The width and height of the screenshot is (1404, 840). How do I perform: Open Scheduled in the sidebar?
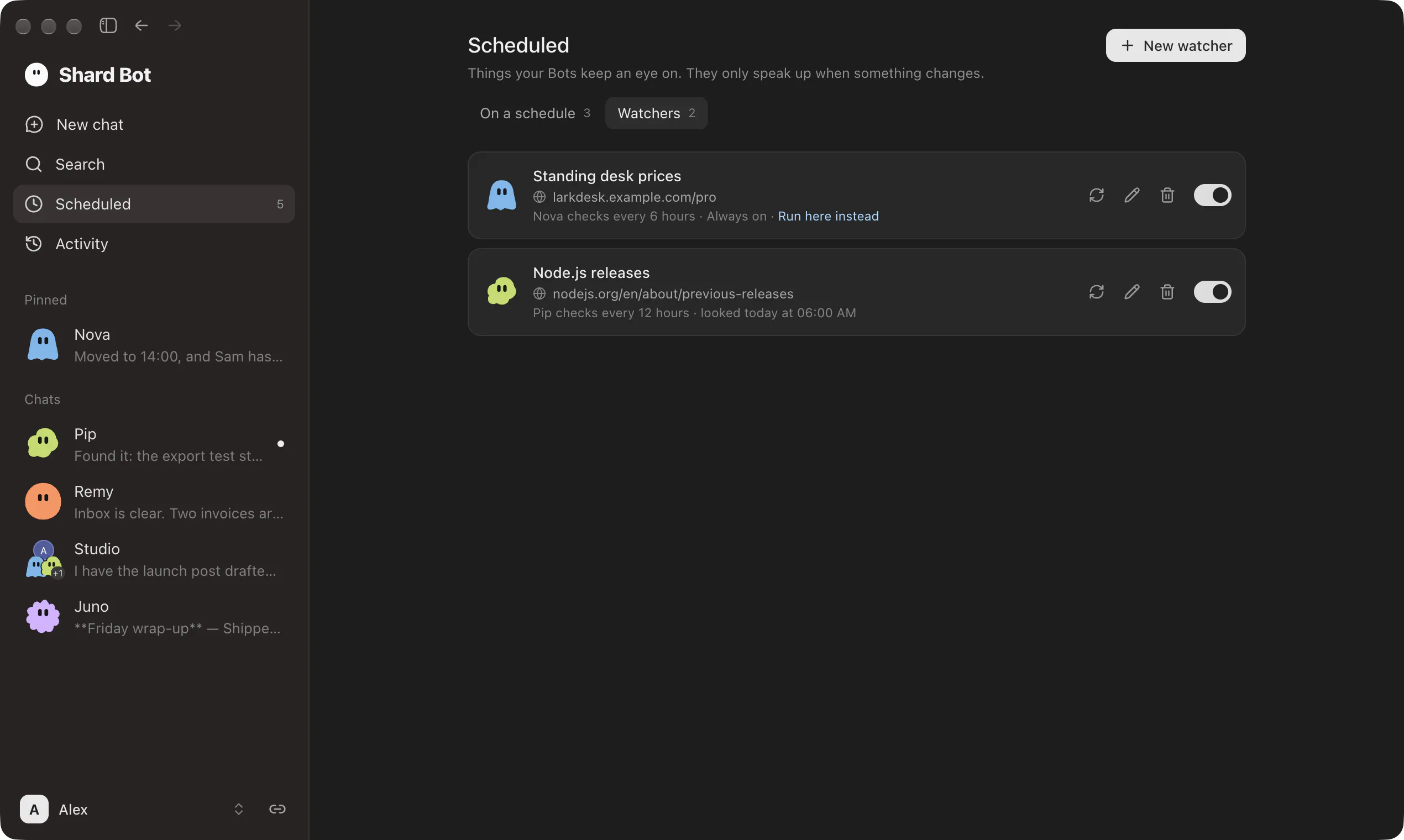click(154, 204)
